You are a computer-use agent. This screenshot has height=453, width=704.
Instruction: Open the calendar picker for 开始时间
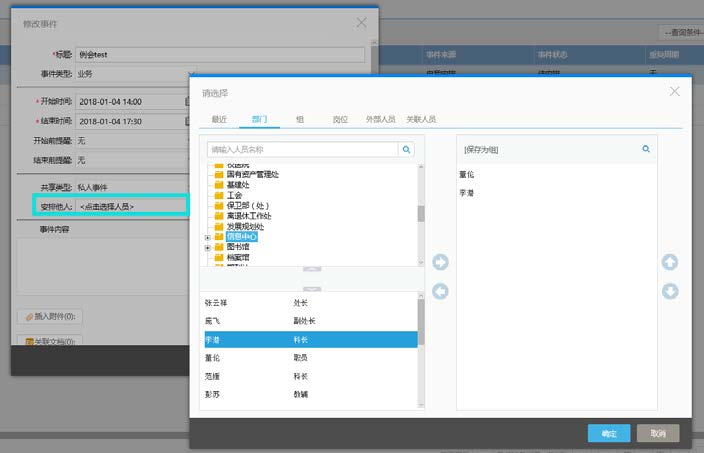[x=187, y=102]
